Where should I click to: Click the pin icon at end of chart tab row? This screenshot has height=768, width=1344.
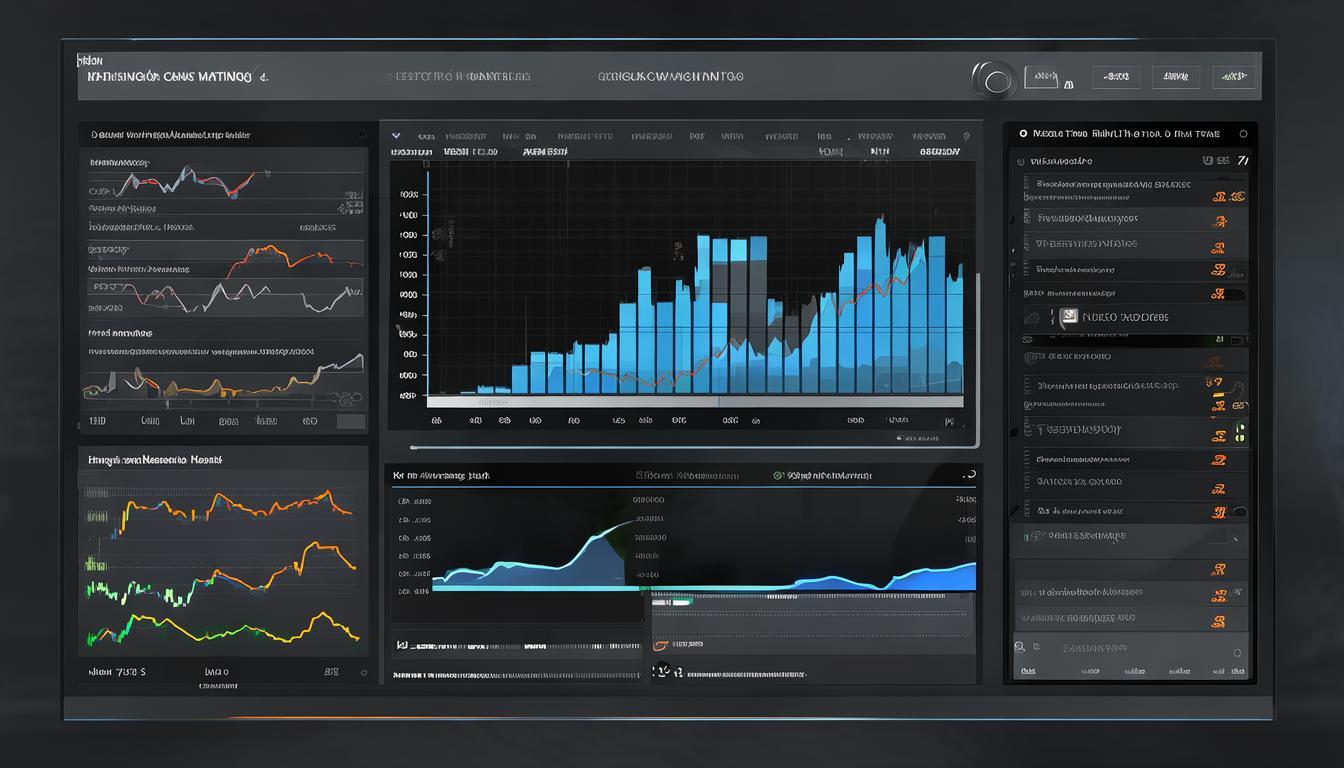pos(965,136)
